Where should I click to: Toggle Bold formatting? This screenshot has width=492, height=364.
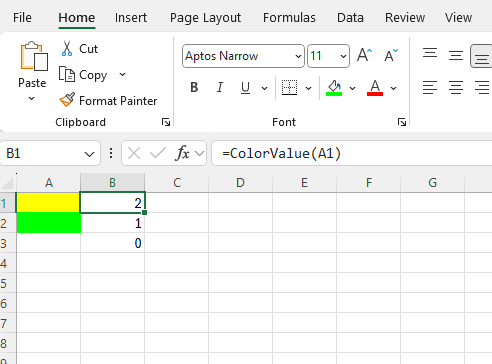tap(194, 88)
